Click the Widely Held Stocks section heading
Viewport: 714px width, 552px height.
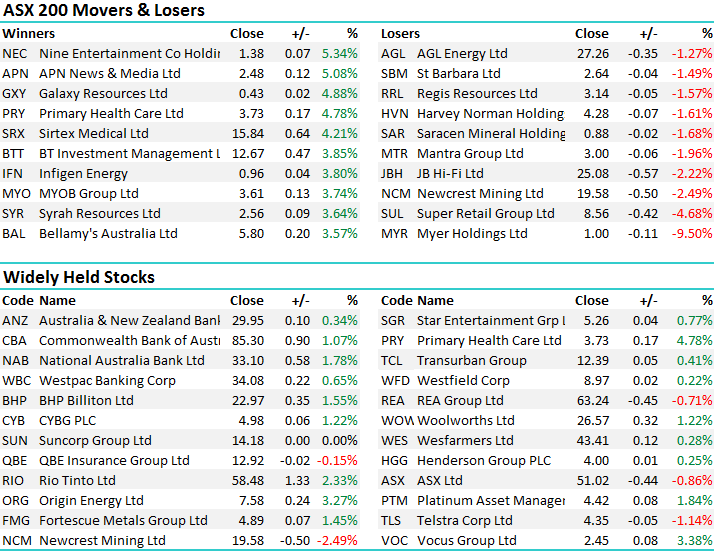[79, 277]
